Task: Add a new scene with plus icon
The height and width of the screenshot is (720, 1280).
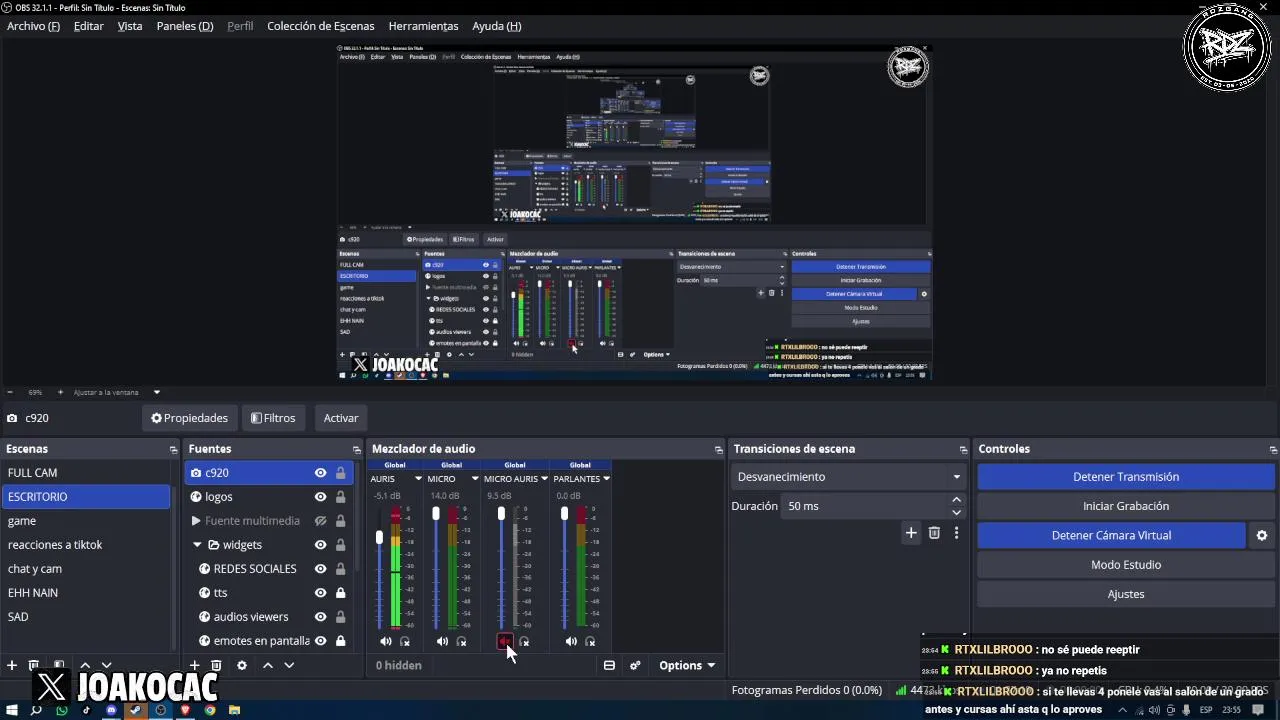Action: point(12,665)
